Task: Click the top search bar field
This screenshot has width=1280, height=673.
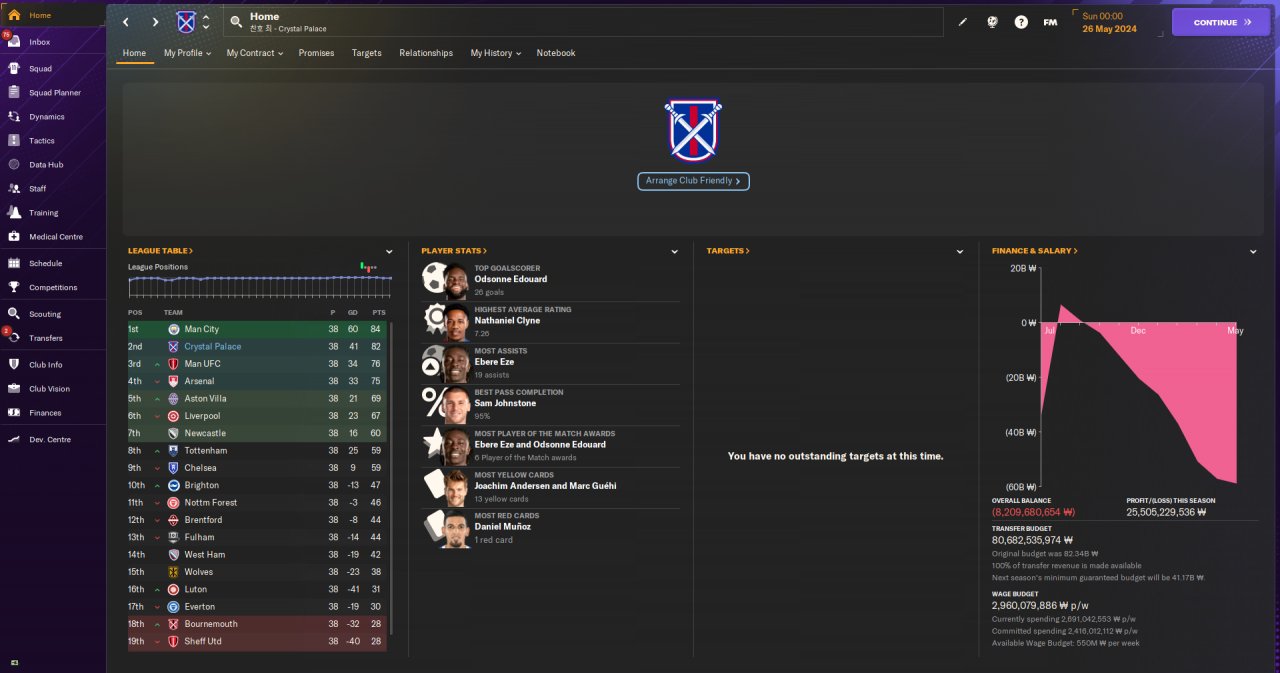Action: (x=583, y=22)
